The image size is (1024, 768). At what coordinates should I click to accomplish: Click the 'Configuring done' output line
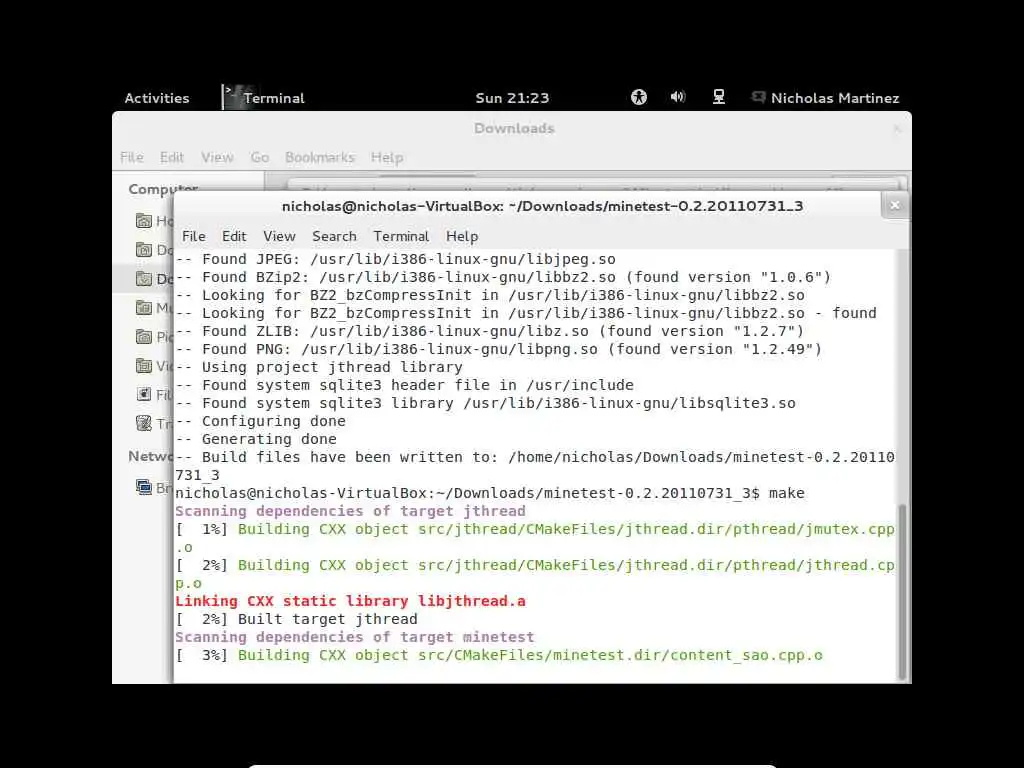pyautogui.click(x=261, y=421)
